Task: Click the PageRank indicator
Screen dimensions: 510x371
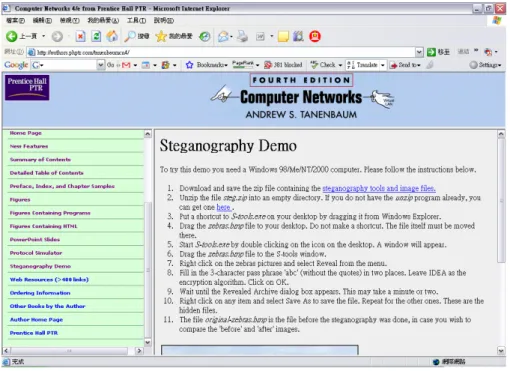Action: (x=243, y=64)
